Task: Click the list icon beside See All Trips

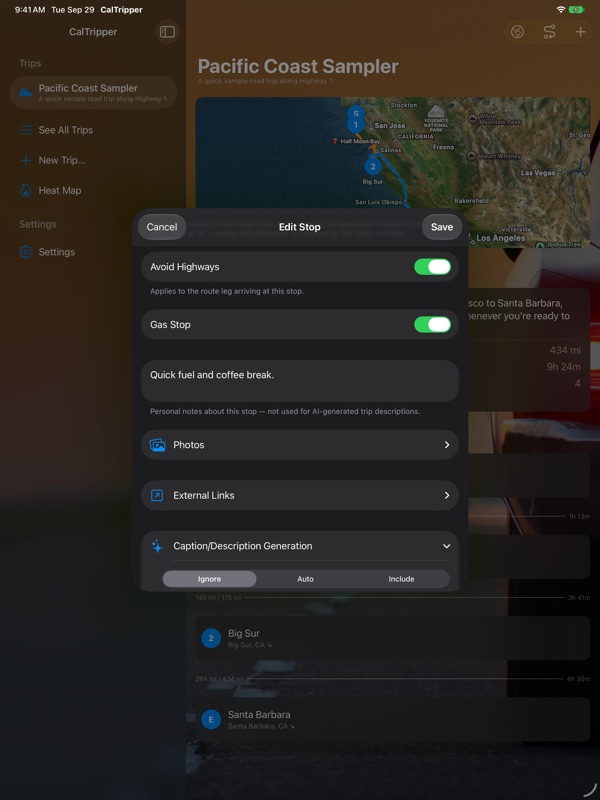Action: (26, 130)
